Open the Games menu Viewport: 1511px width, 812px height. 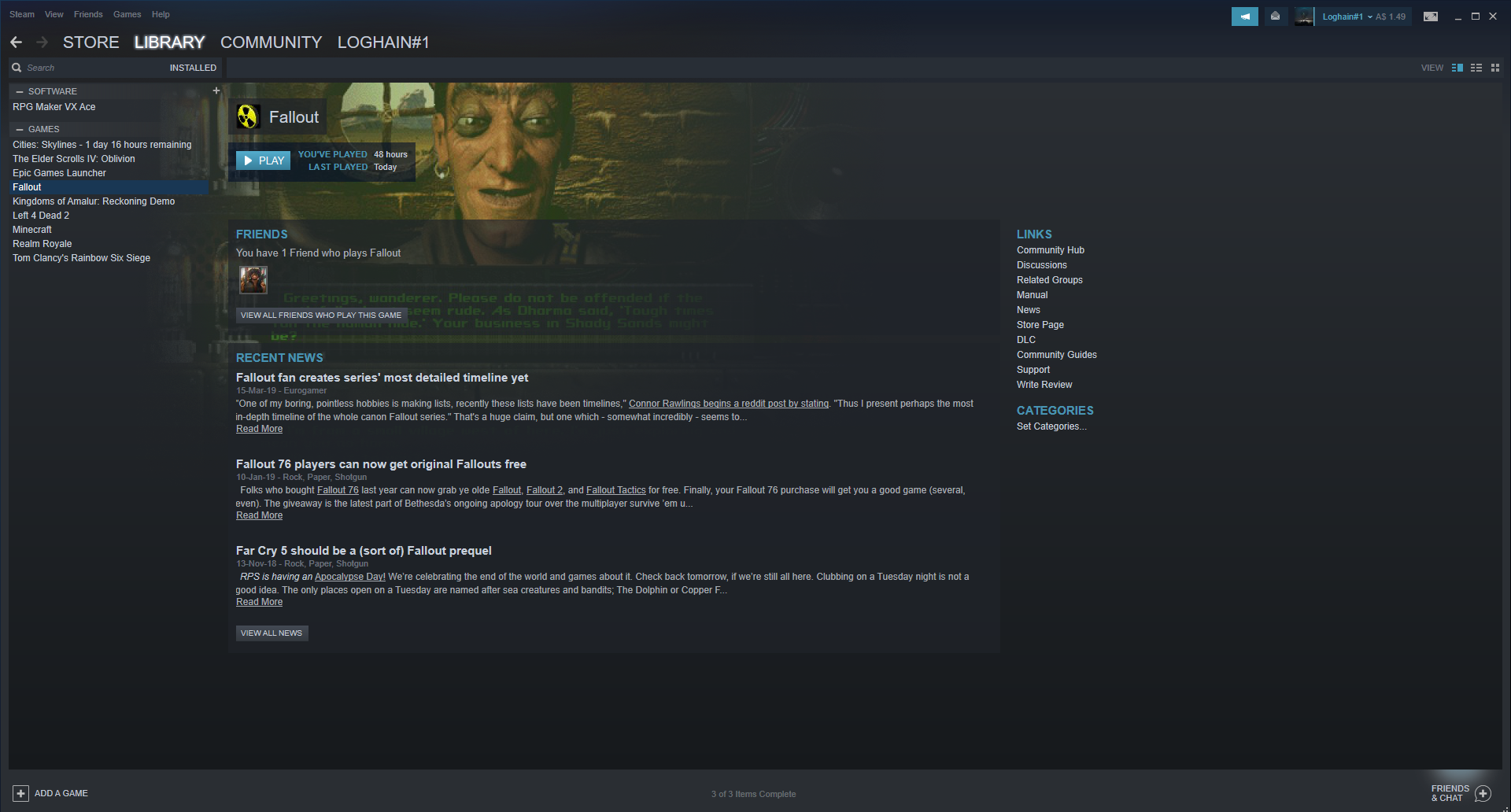[x=127, y=14]
